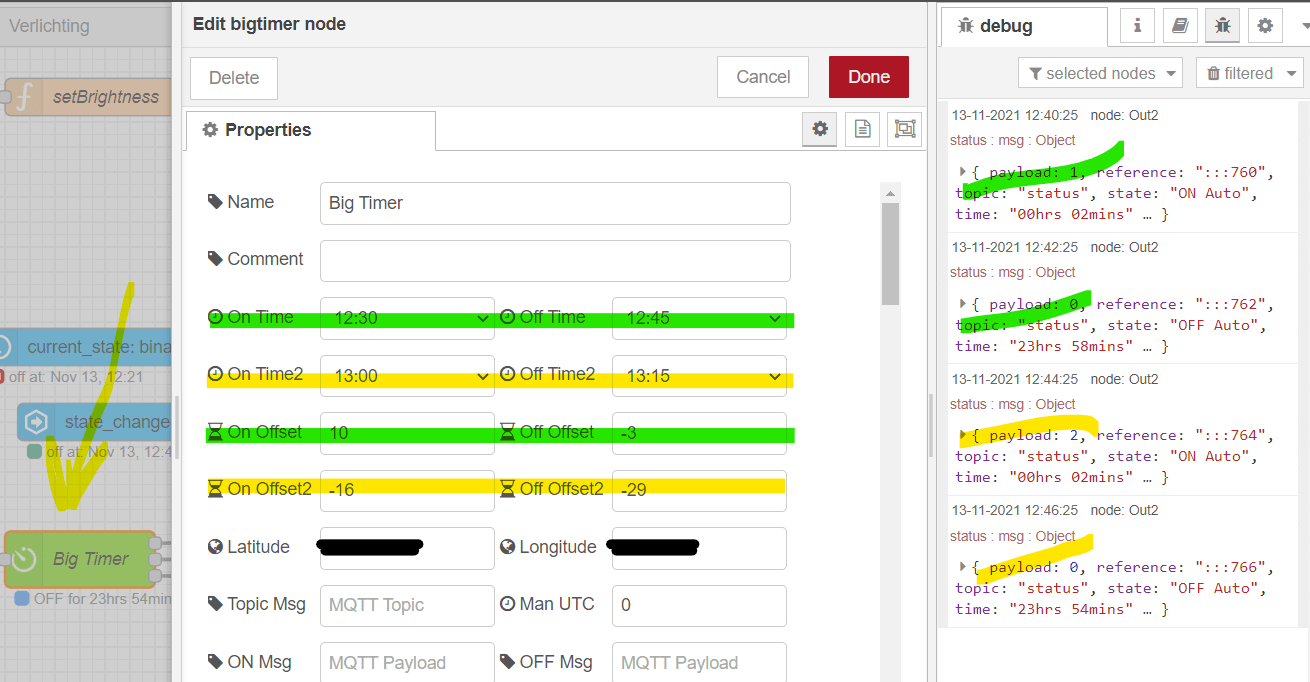Open the Off Time dropdown showing 12:45
The image size is (1310, 682).
coord(699,318)
